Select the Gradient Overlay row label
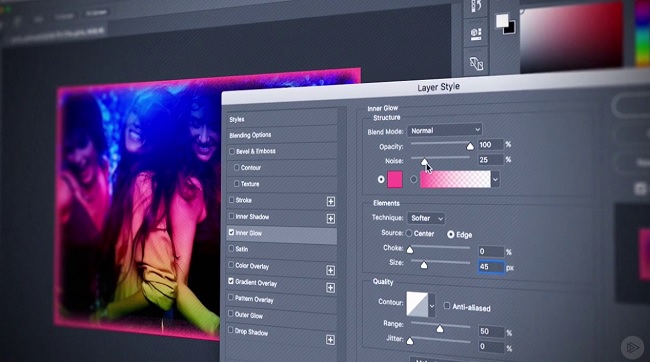 pyautogui.click(x=256, y=283)
